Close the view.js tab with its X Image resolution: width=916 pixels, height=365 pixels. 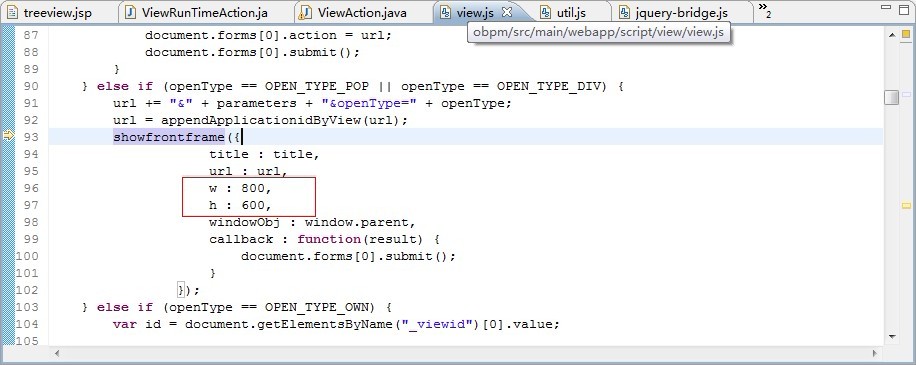(507, 11)
